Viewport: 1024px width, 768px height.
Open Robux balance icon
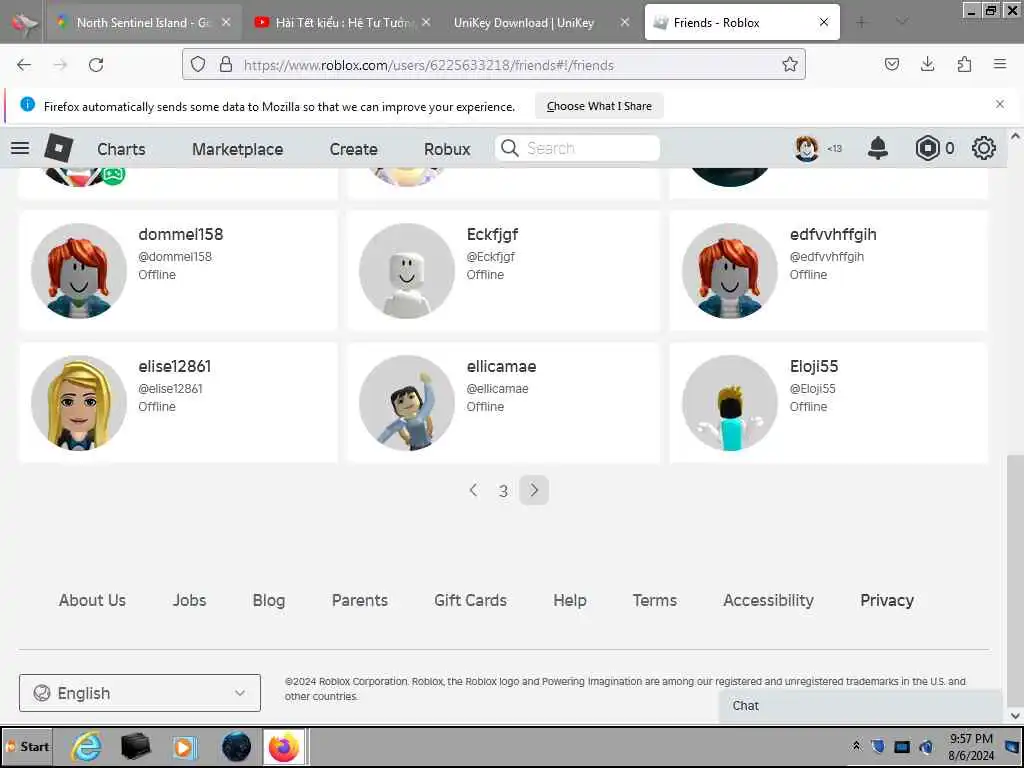click(x=927, y=148)
